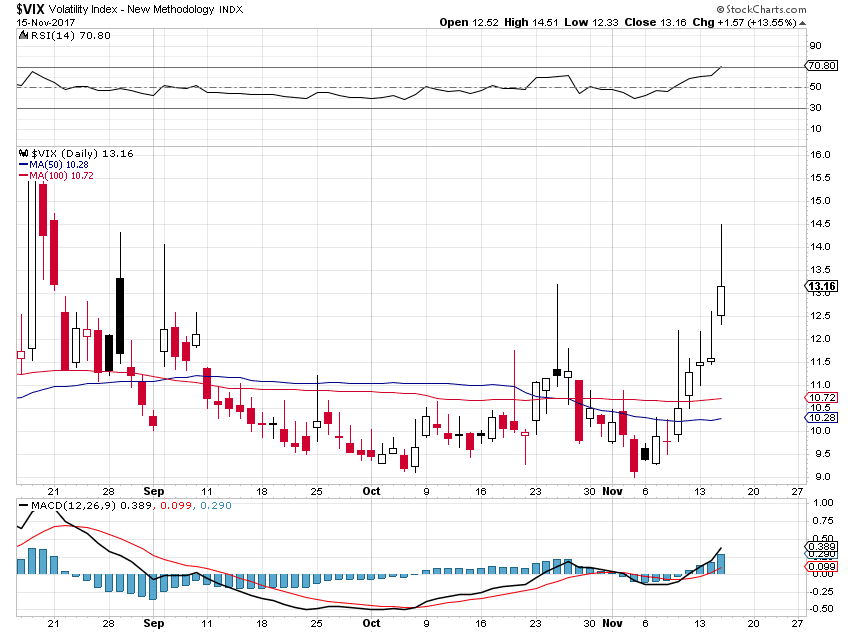
Task: Click the red 10.72 moving average axis tag
Action: point(823,398)
